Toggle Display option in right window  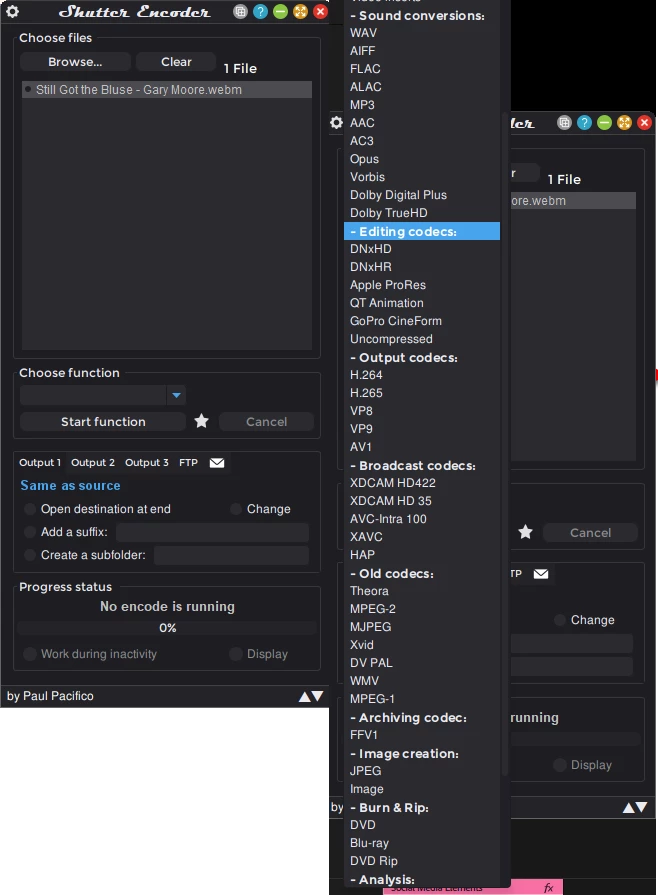560,765
